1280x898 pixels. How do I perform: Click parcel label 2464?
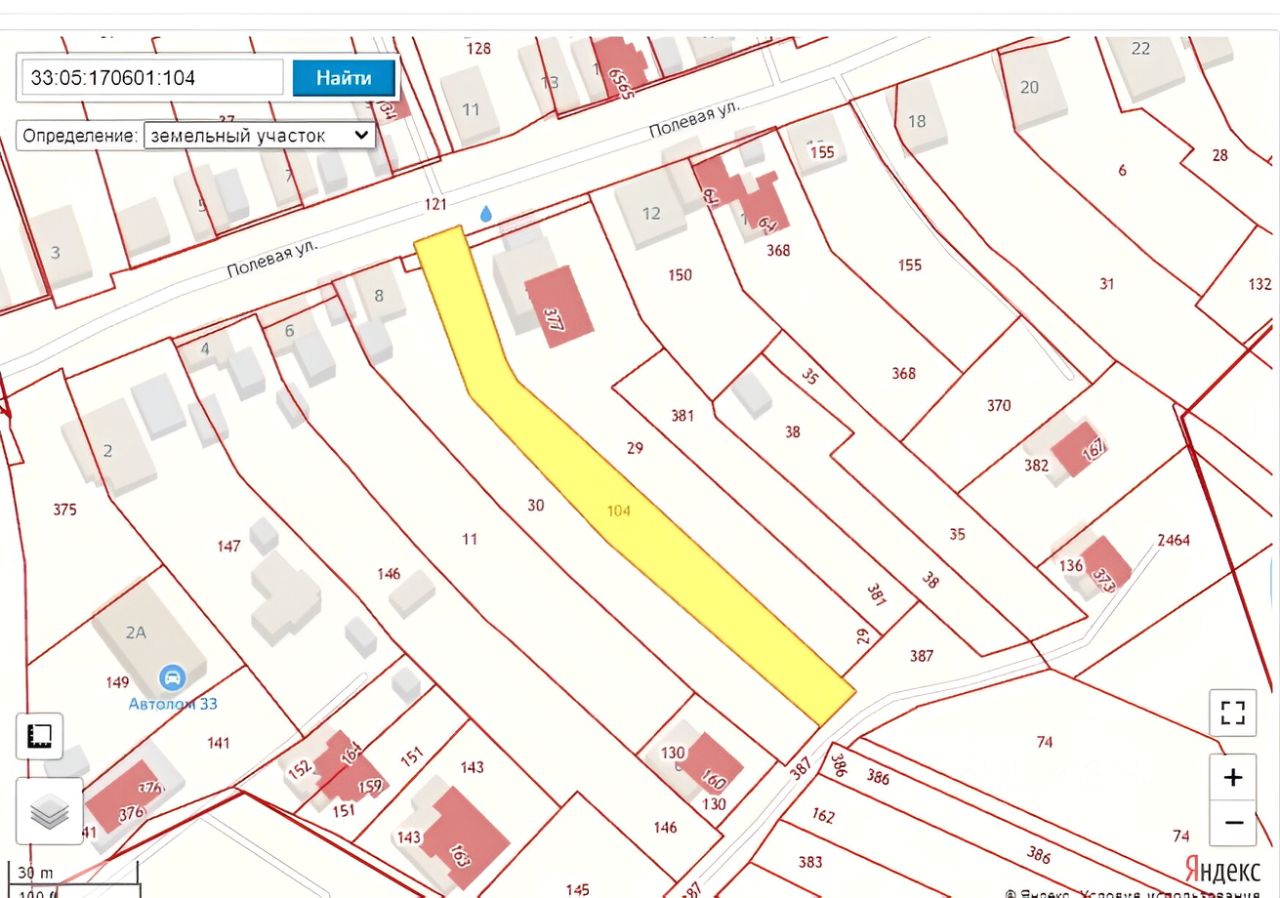point(1173,540)
